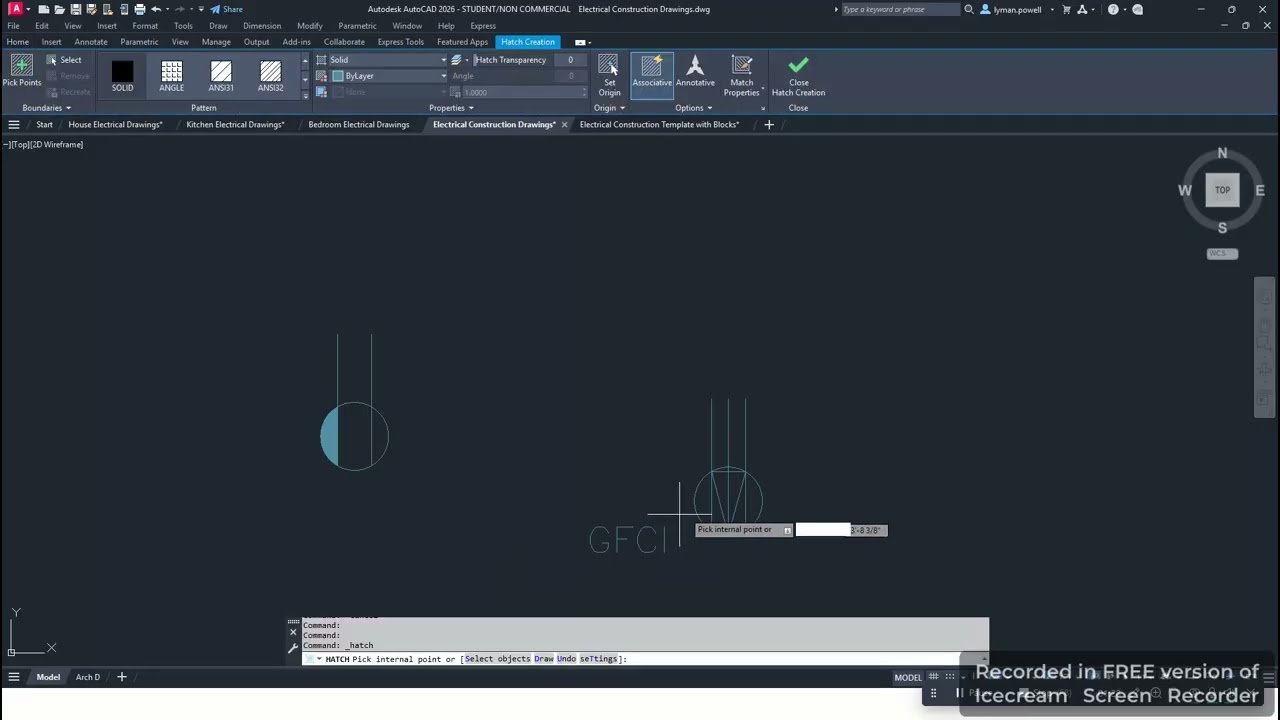
Task: Click the Open file icon in Quick Access toolbar
Action: [59, 9]
